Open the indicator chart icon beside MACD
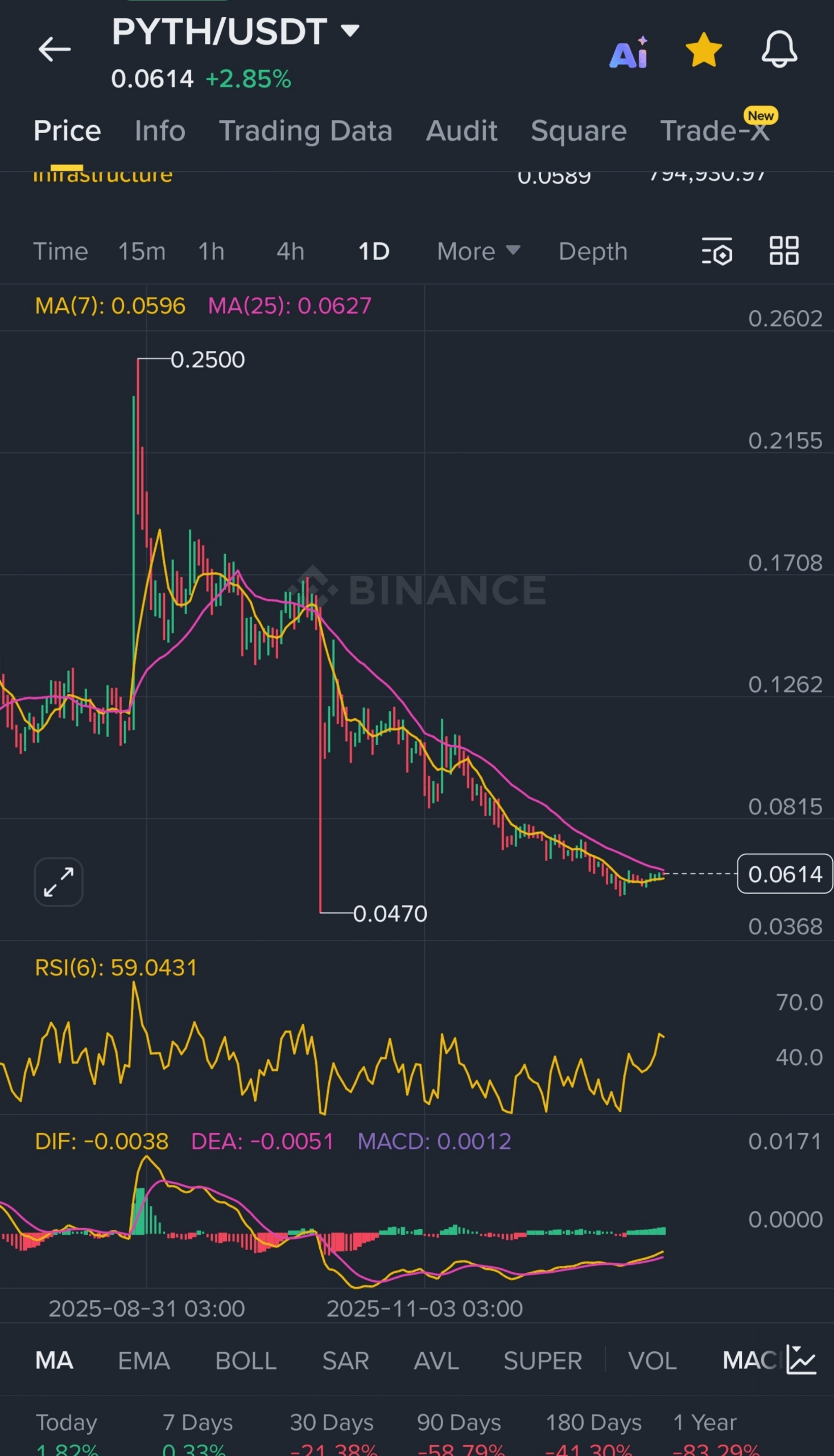Viewport: 834px width, 1456px height. click(x=801, y=1360)
